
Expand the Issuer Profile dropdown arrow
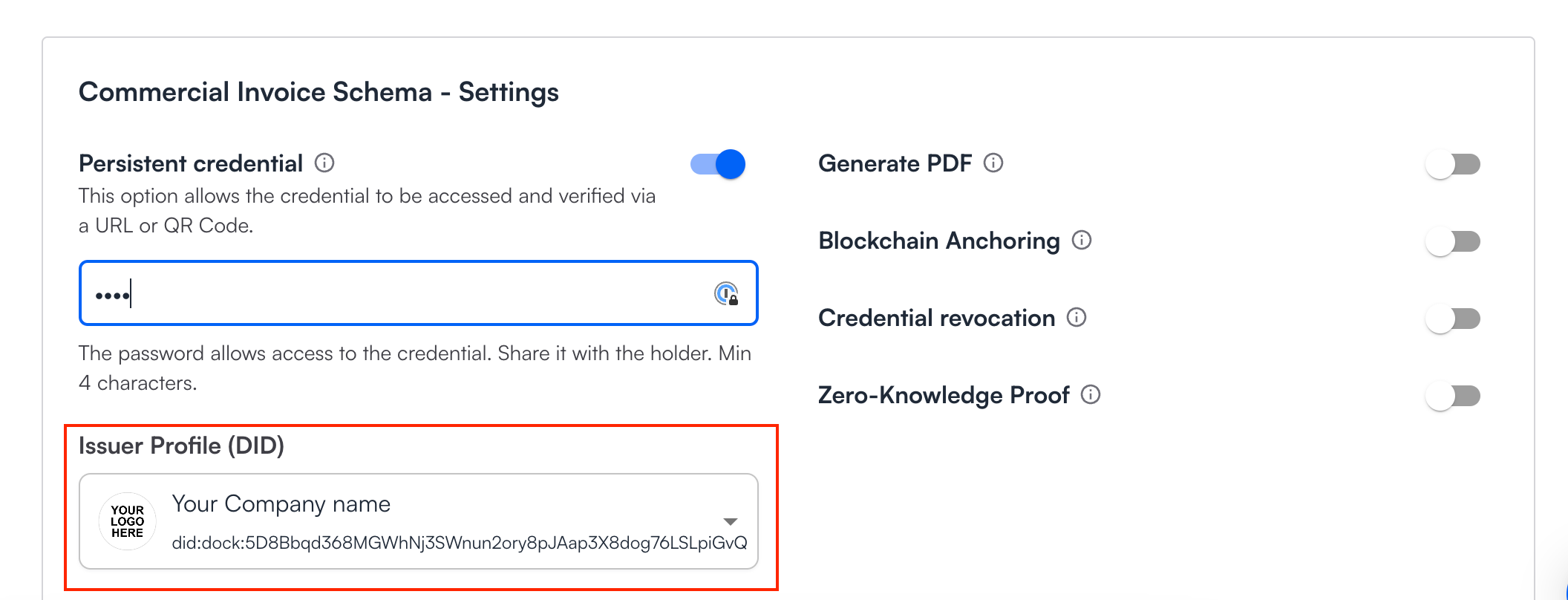tap(731, 521)
